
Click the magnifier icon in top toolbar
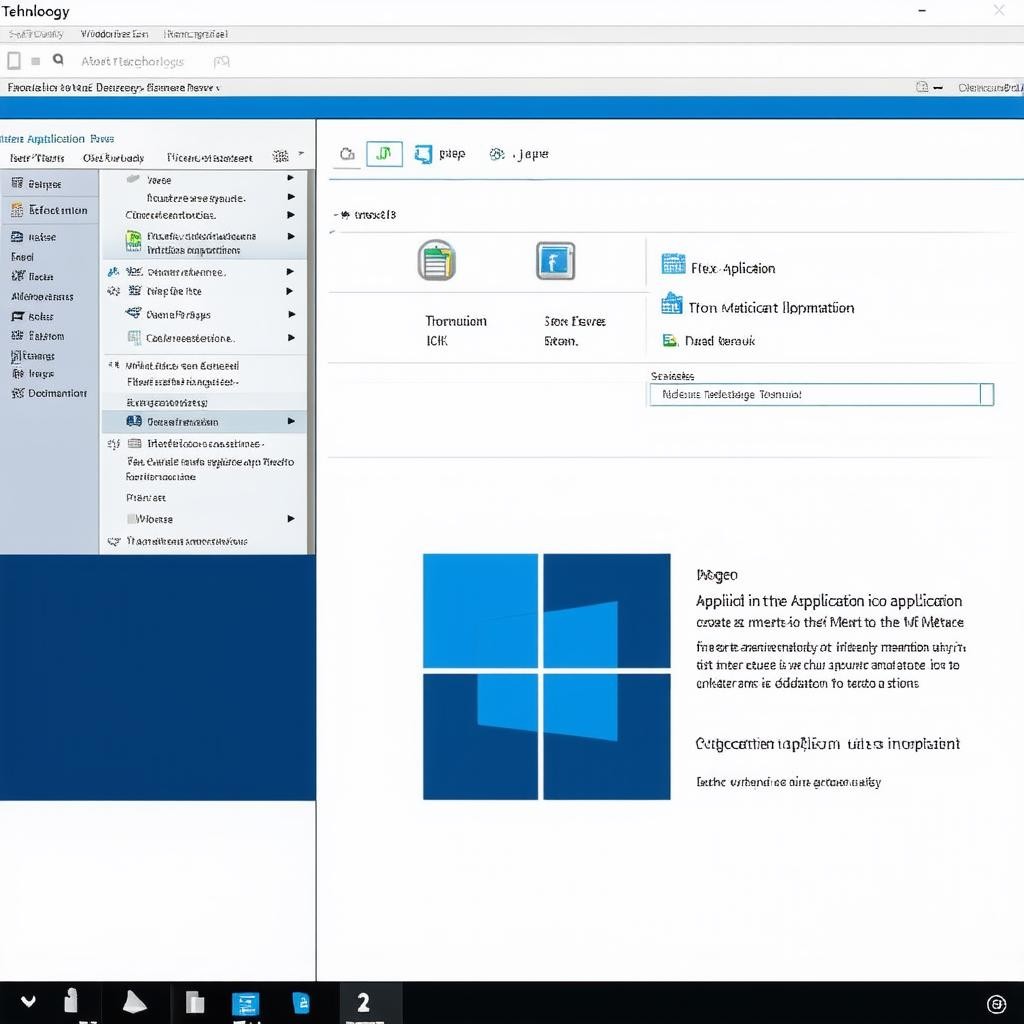tap(58, 60)
